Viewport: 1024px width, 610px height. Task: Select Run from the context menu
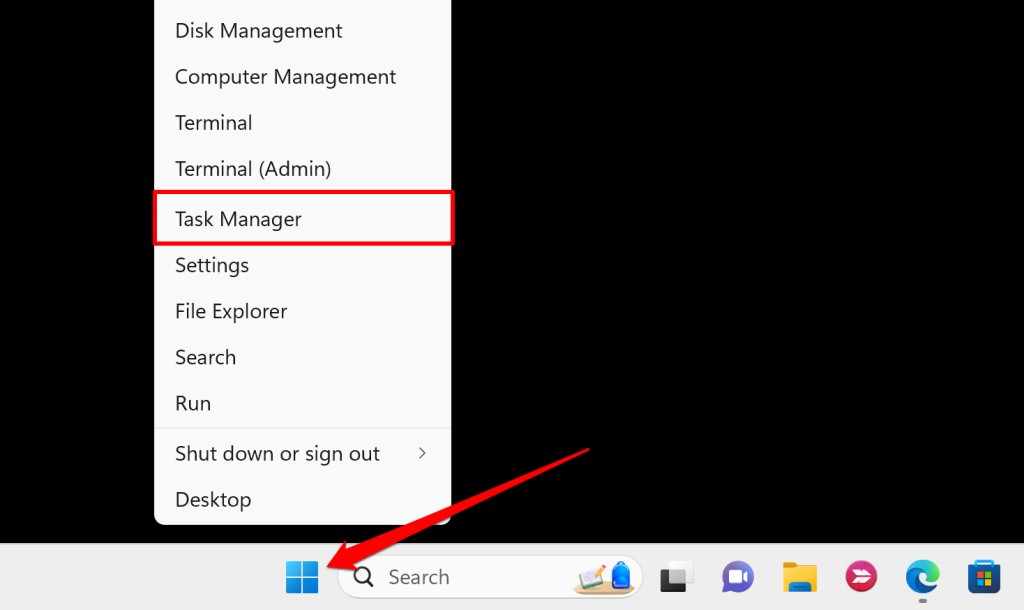[303, 403]
